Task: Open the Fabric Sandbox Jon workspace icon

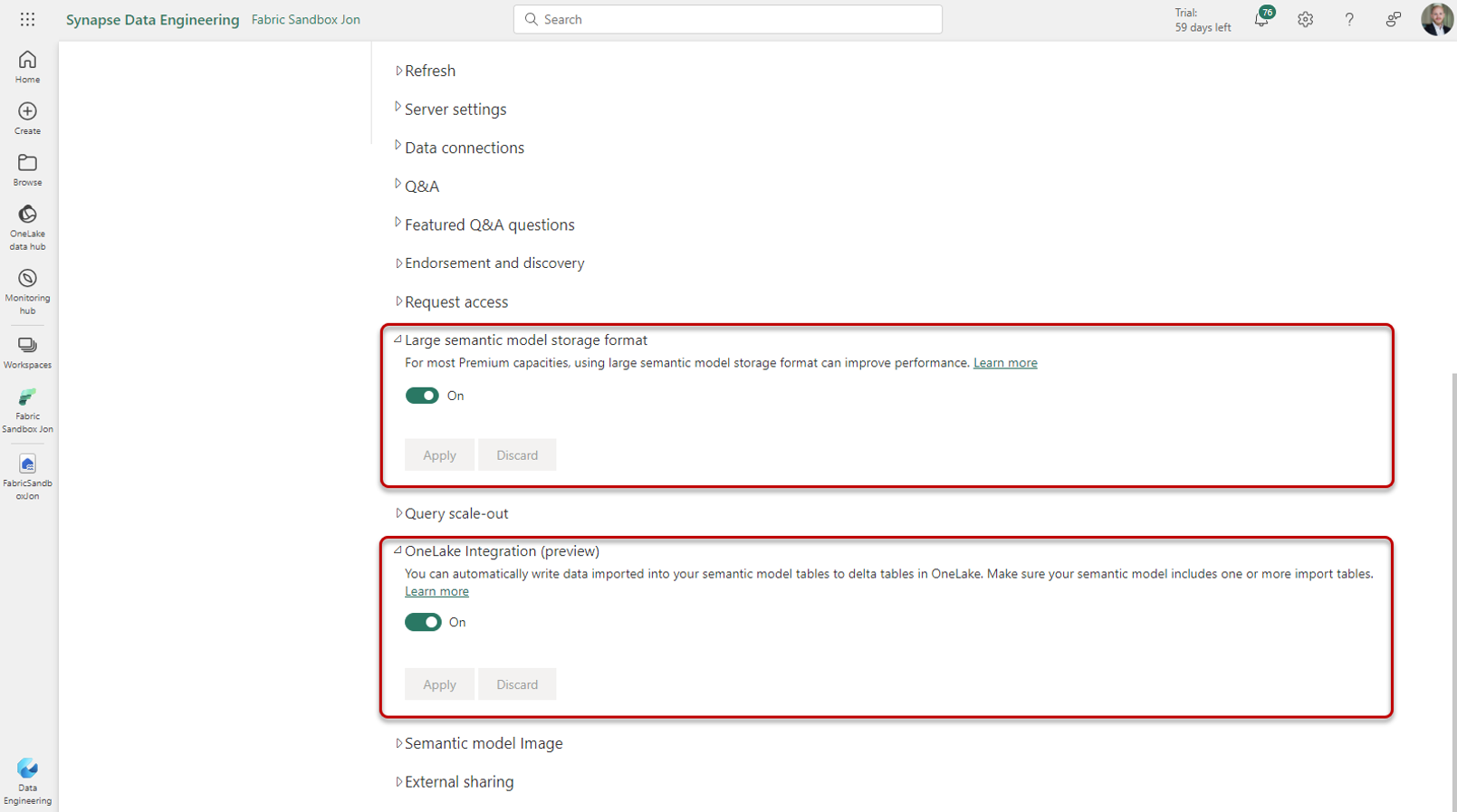Action: tap(27, 410)
